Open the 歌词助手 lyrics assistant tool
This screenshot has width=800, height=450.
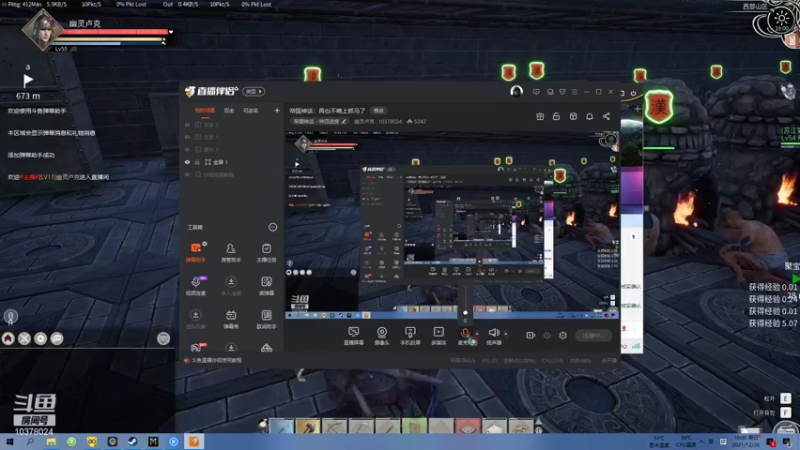266,319
